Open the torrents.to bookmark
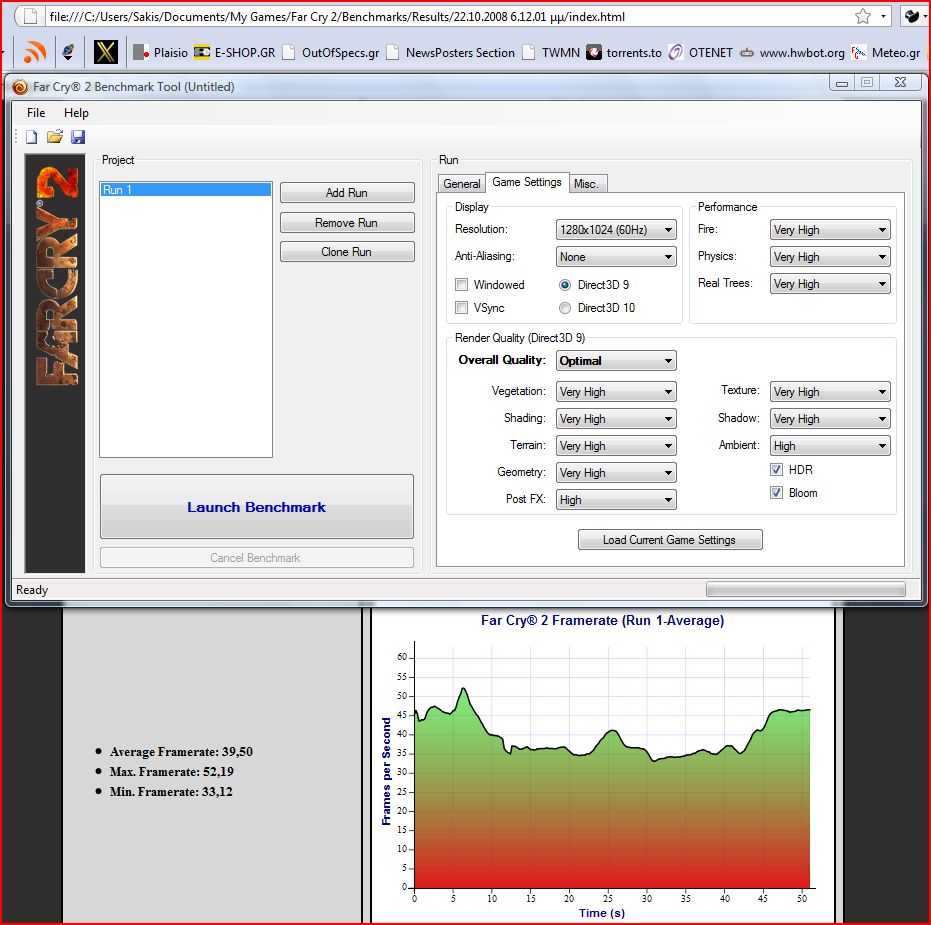Image resolution: width=931 pixels, height=925 pixels. (x=624, y=53)
